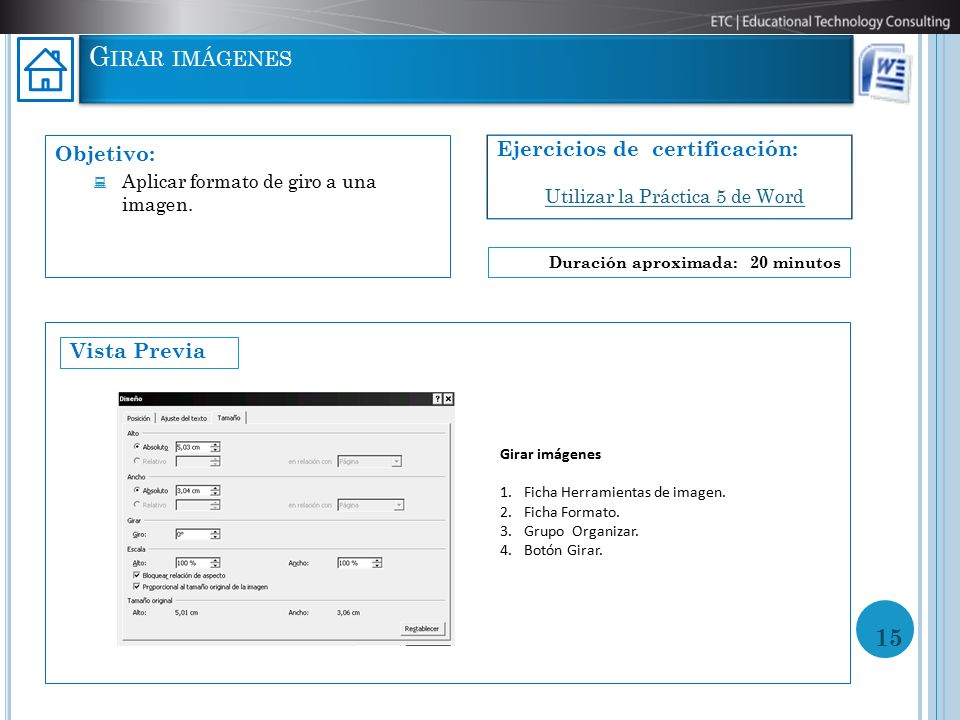This screenshot has height=720, width=960.
Task: Click the spinner arrows on the 3,04 cm field
Action: coord(216,491)
